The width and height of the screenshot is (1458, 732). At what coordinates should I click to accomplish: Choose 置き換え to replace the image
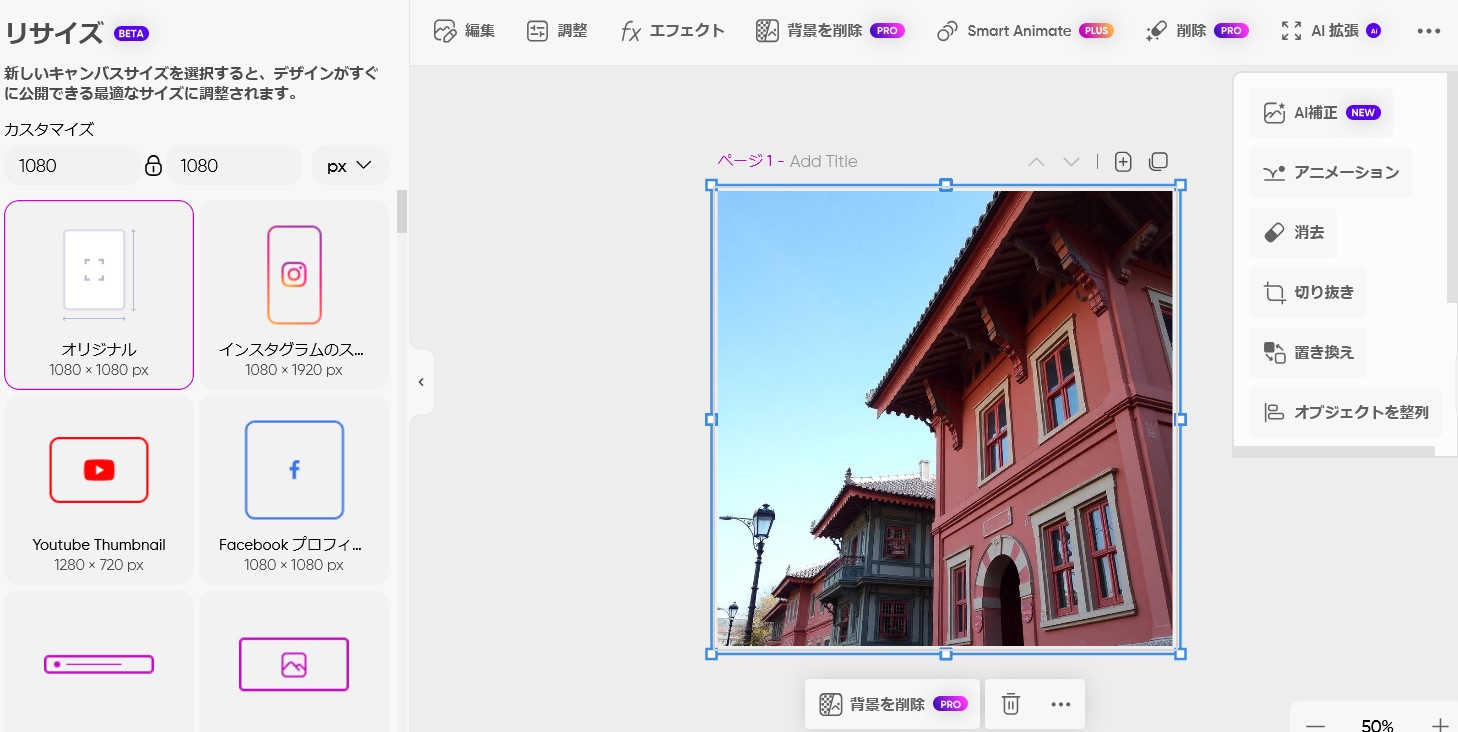click(1308, 353)
